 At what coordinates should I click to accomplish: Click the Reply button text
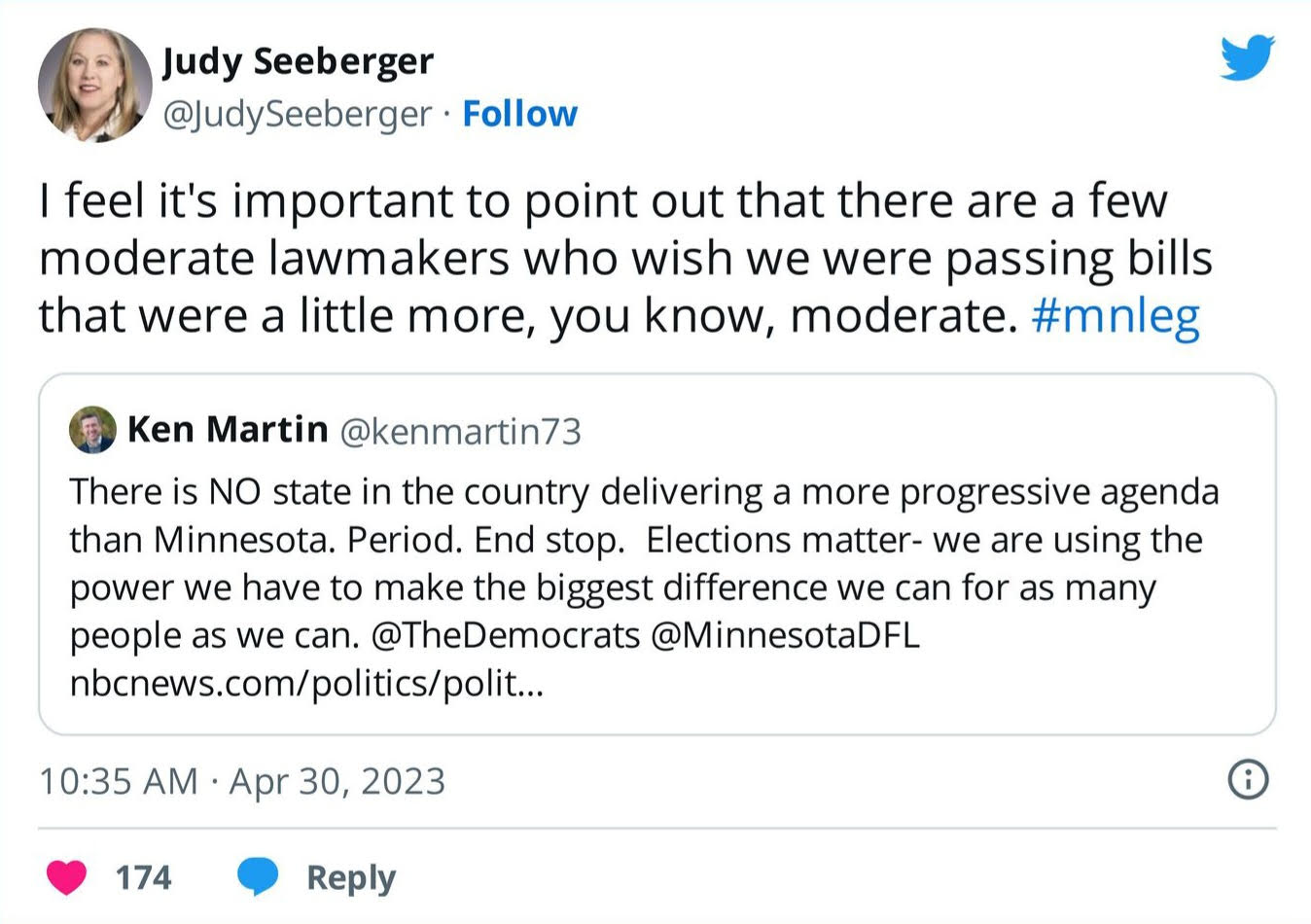coord(351,877)
